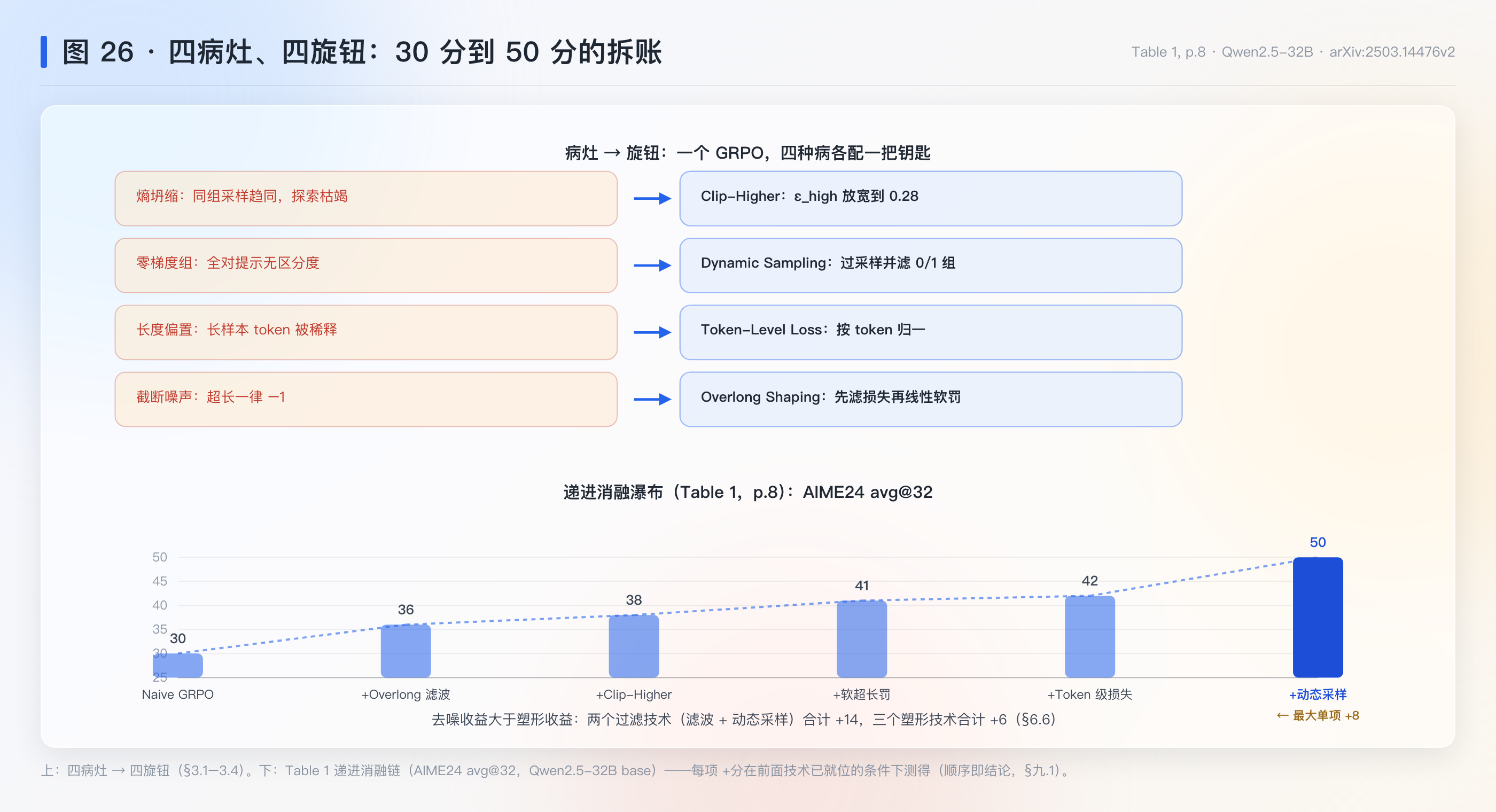This screenshot has width=1496, height=812.
Task: Click the value label '50' above last bar
Action: 1318,543
